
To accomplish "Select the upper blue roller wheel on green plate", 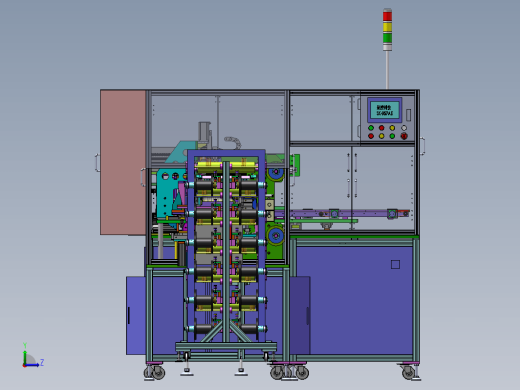I will [276, 173].
